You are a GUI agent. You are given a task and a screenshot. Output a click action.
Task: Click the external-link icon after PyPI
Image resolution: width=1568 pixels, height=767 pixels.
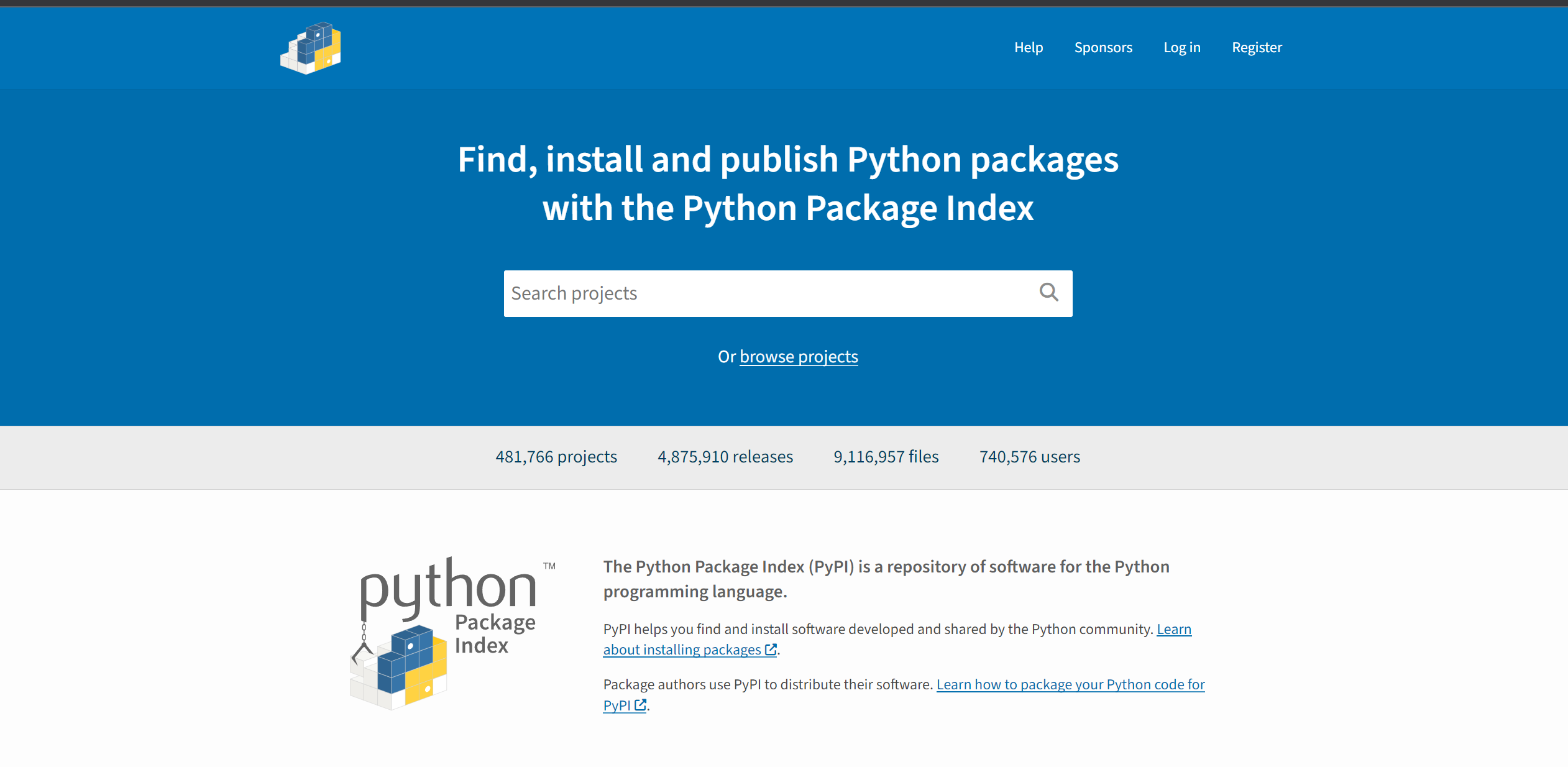[x=640, y=705]
